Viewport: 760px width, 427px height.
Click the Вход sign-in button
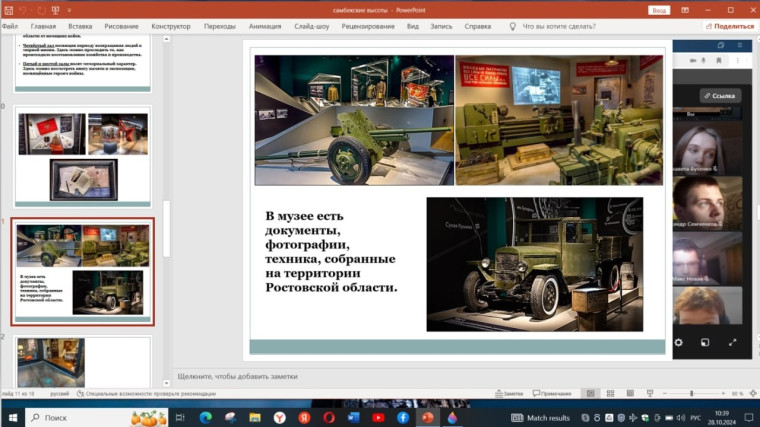coord(659,10)
